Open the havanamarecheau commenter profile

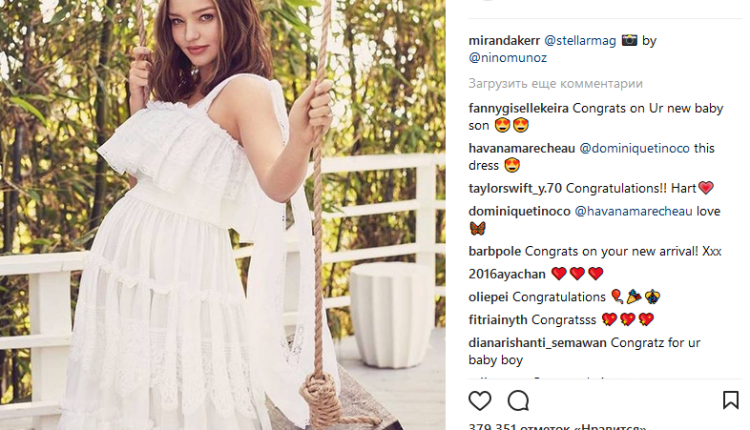click(521, 148)
